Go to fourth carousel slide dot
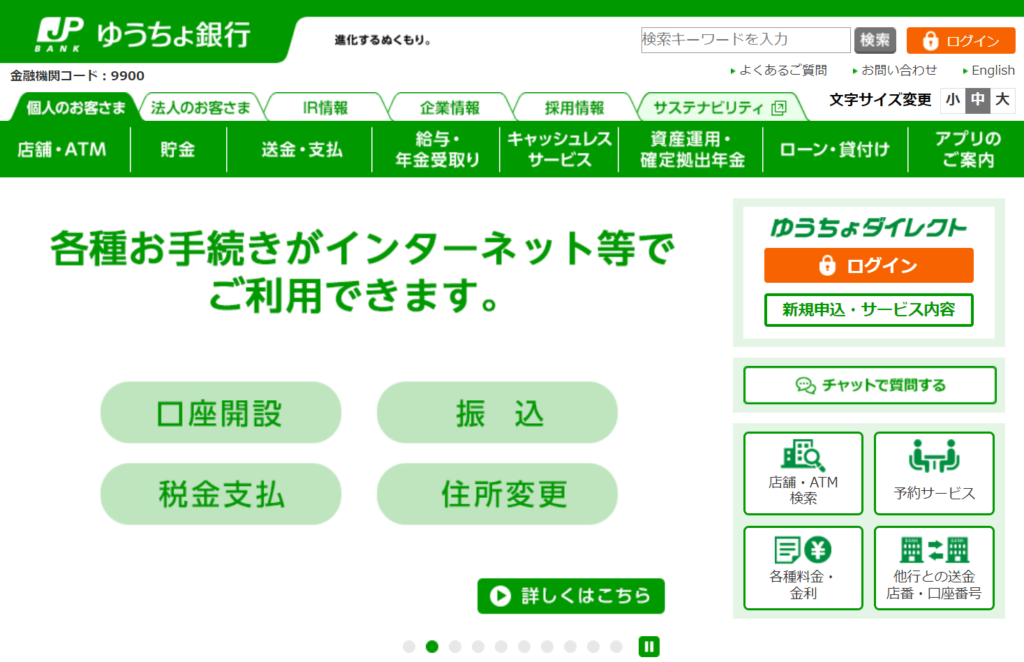This screenshot has height=662, width=1024. point(478,646)
